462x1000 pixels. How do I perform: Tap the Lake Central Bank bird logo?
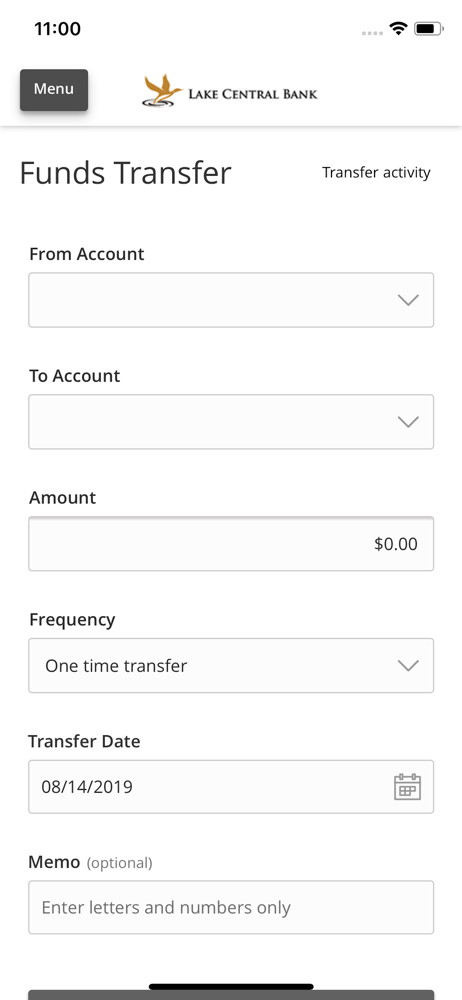point(163,91)
